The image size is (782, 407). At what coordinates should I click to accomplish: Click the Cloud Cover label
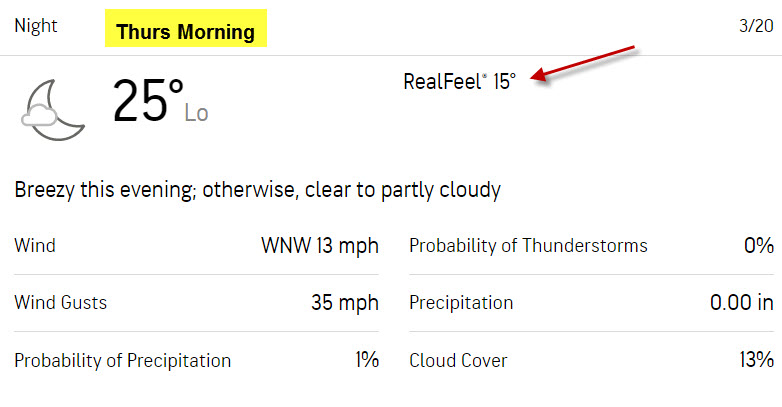(x=458, y=361)
